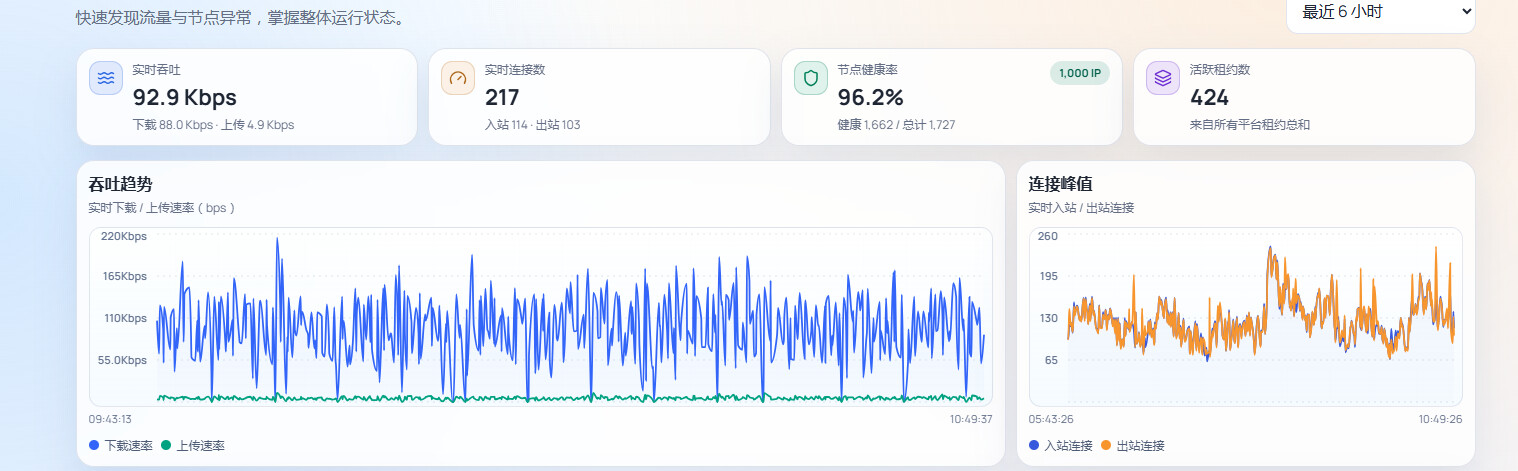Click the node health shield icon
1518x471 pixels.
click(x=811, y=78)
